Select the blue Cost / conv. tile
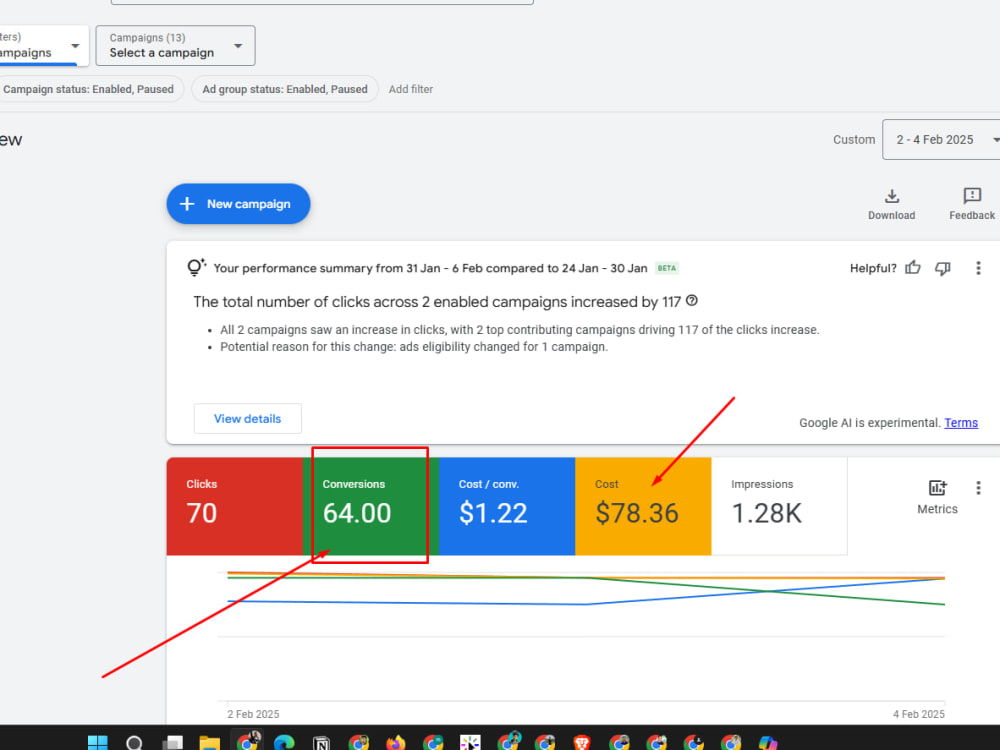This screenshot has height=750, width=1000. click(507, 506)
